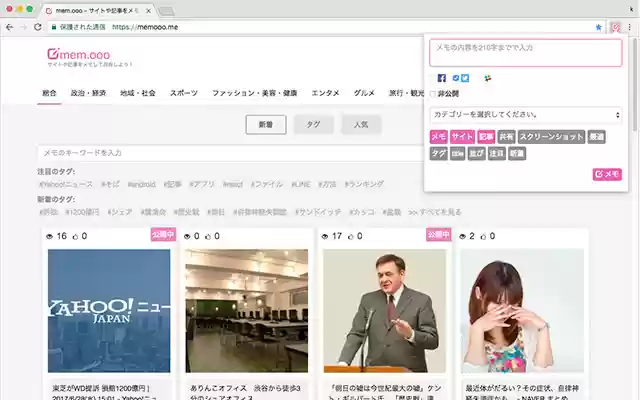Screen dimensions: 640x400
Task: Toggle the pink 記事 tag chip
Action: click(x=486, y=137)
